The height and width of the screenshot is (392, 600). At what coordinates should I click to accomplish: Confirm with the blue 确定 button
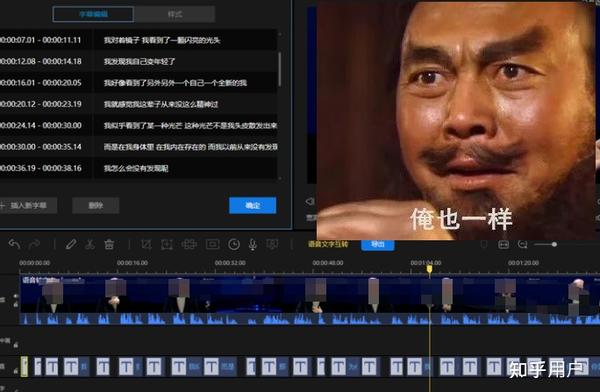pos(253,206)
